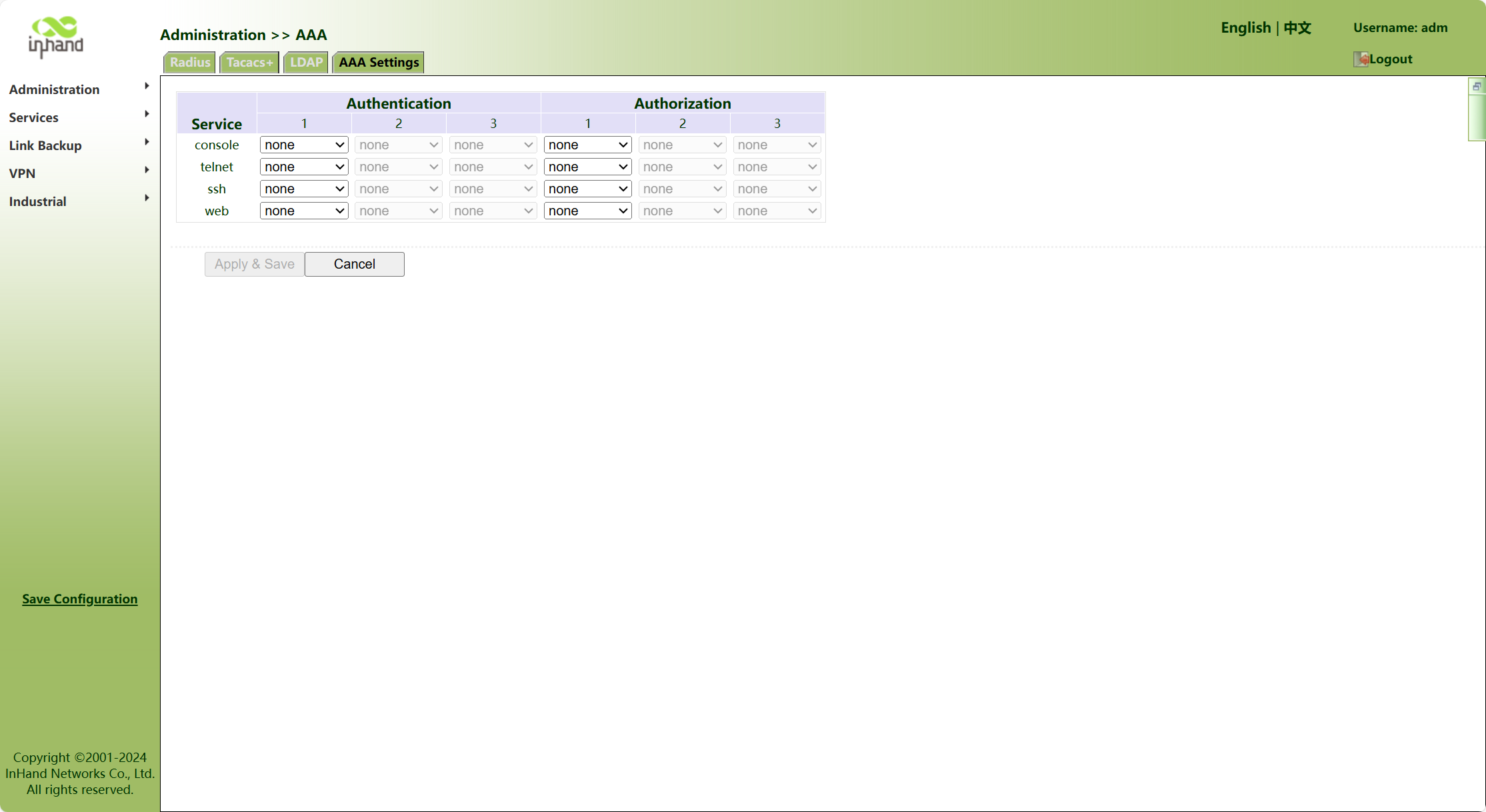Open web Authorization 1 dropdown
This screenshot has height=812, width=1486.
coord(587,211)
